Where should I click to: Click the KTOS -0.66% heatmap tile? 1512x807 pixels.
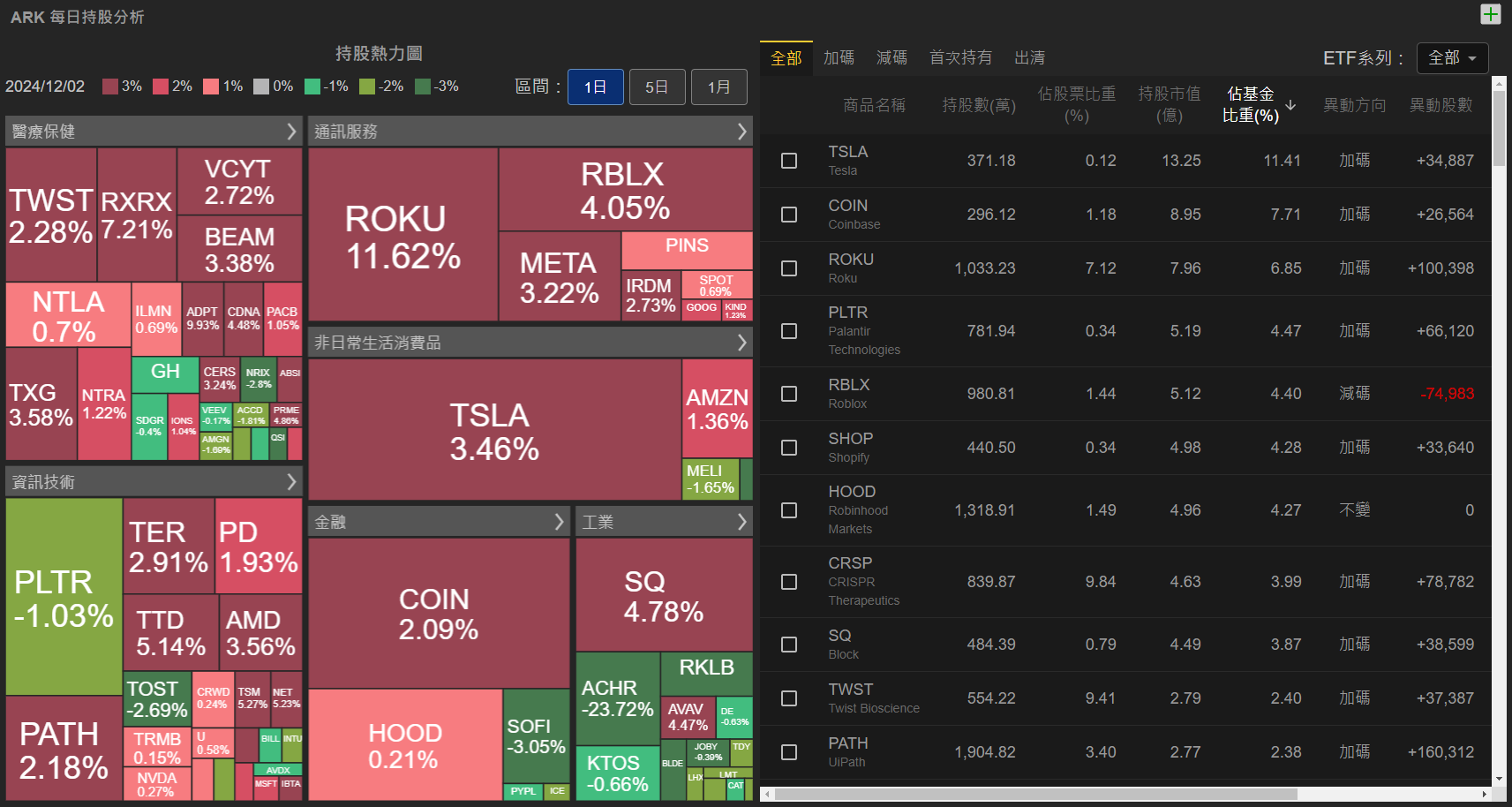point(618,773)
